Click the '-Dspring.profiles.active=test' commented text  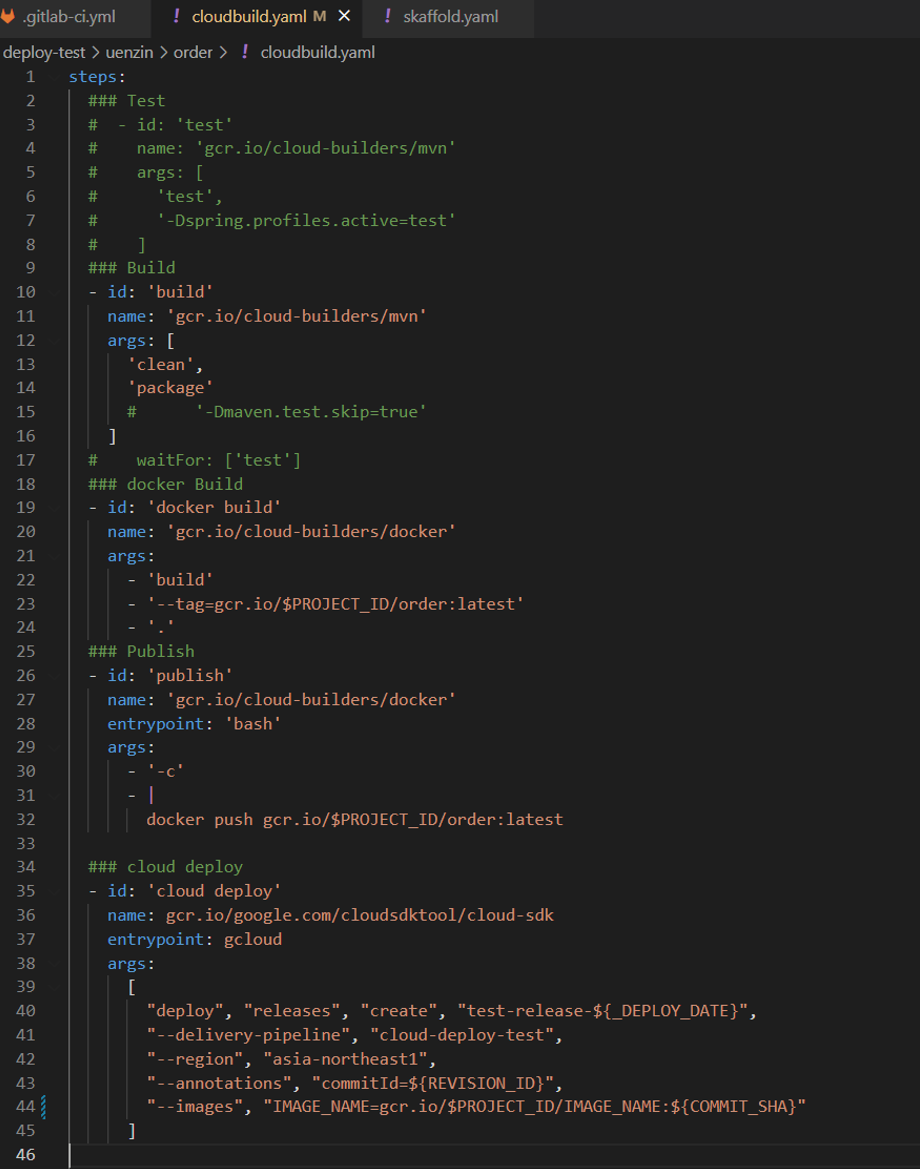[x=306, y=221]
